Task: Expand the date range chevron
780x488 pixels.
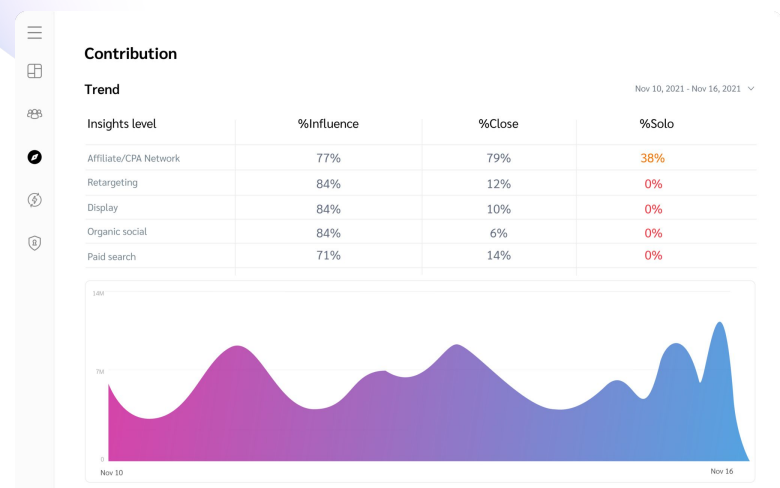Action: 751,89
